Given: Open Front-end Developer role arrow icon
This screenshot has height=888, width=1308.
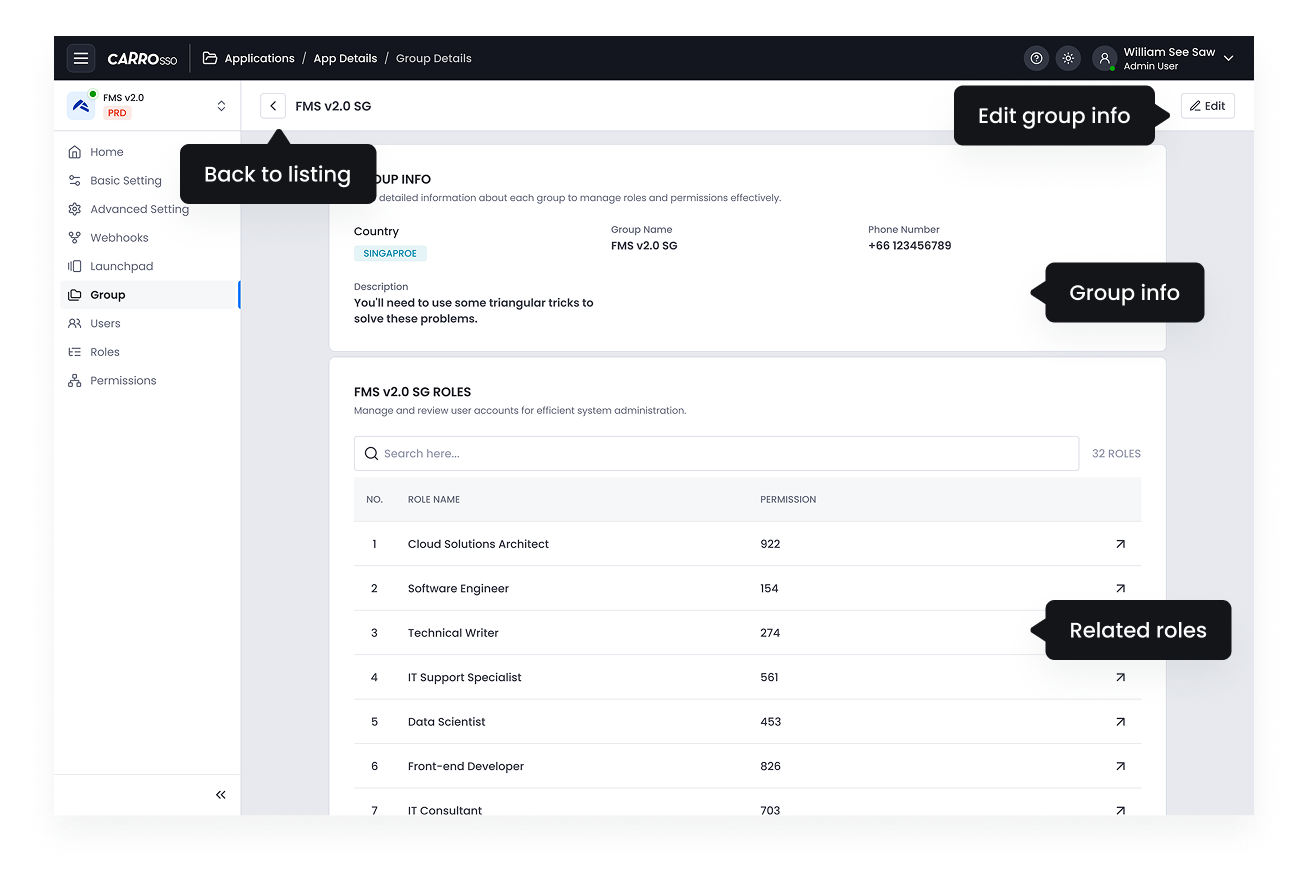Looking at the screenshot, I should click(x=1120, y=766).
